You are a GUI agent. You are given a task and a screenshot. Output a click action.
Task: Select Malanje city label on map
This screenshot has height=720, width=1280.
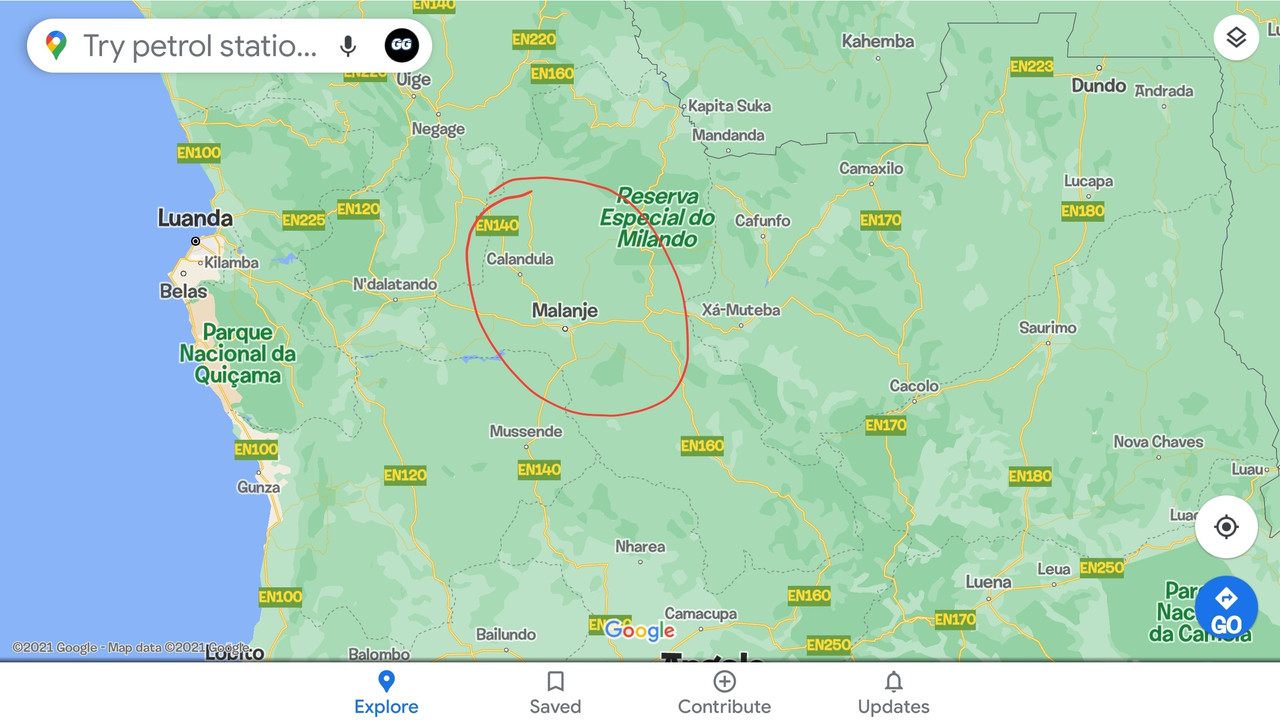[x=565, y=311]
